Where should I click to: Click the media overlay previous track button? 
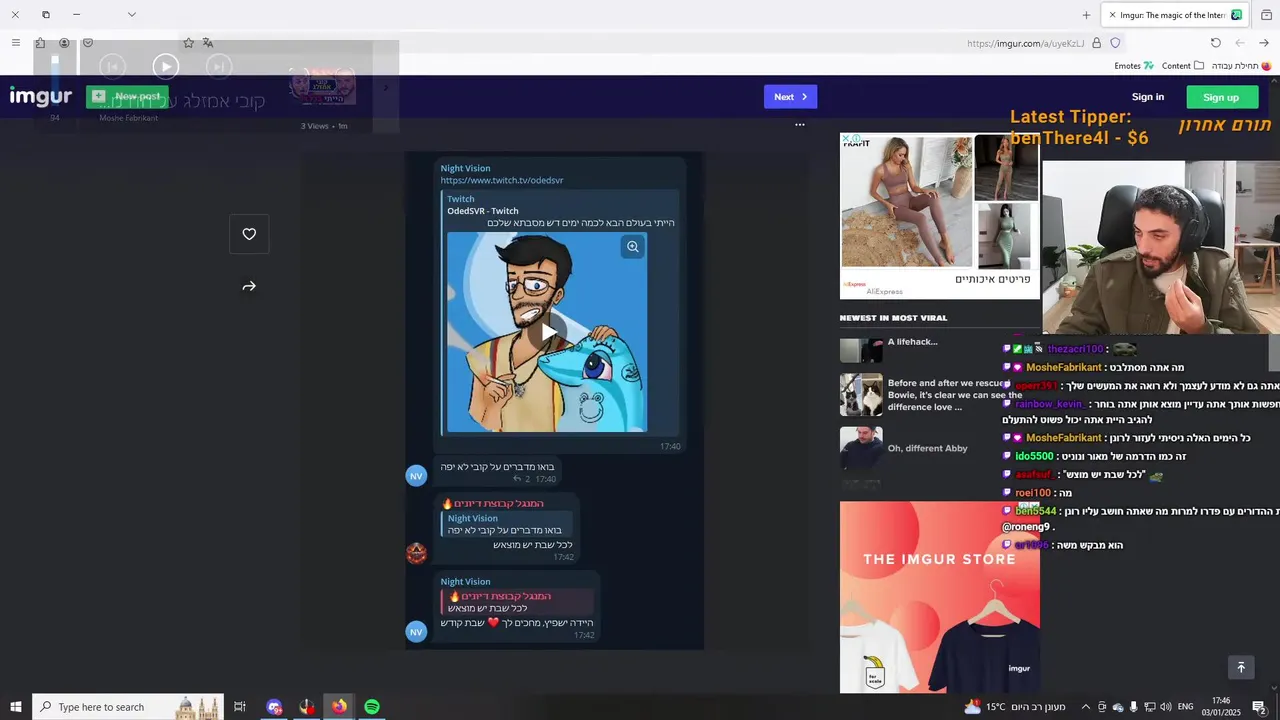(113, 67)
